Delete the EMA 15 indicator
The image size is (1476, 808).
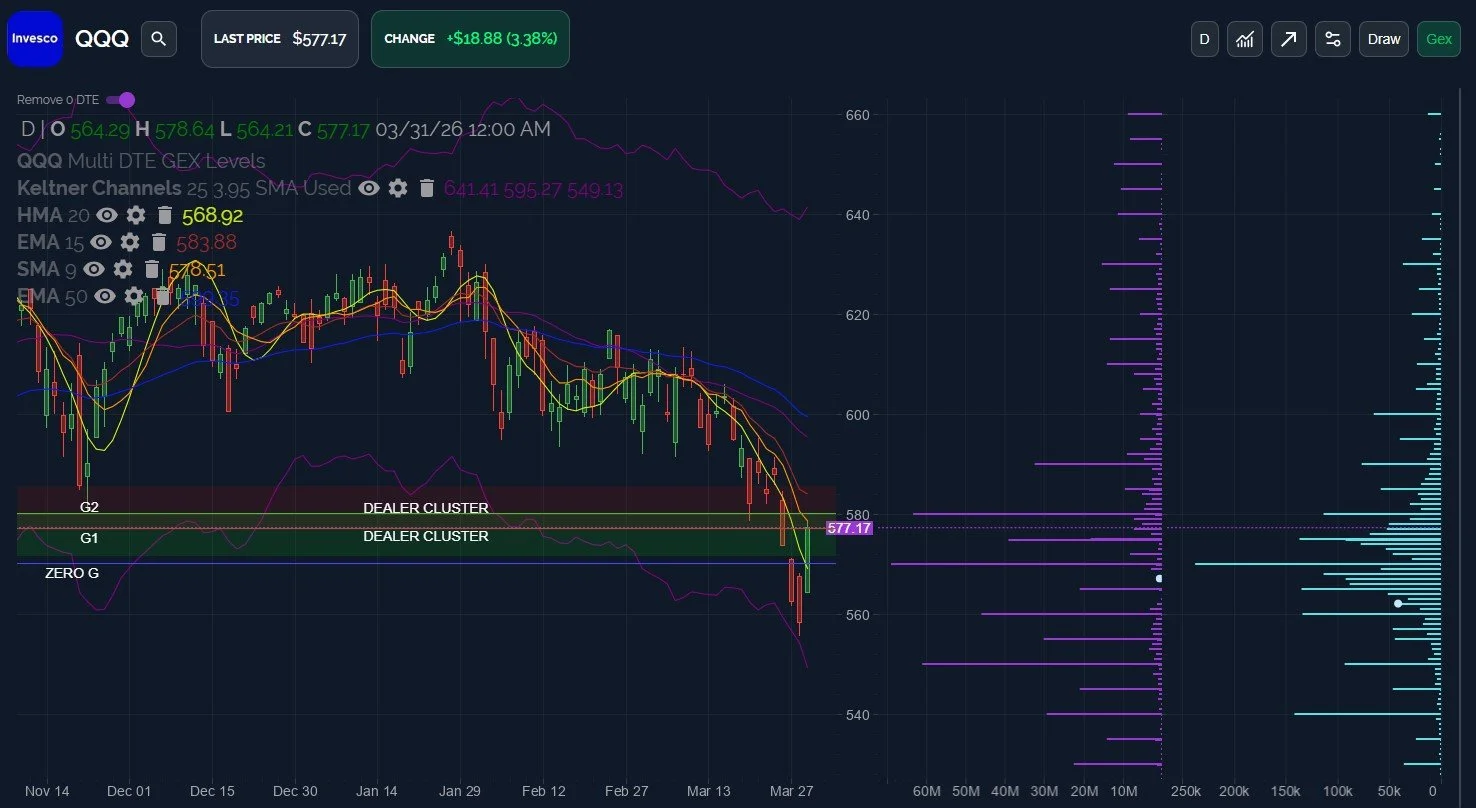[x=158, y=242]
